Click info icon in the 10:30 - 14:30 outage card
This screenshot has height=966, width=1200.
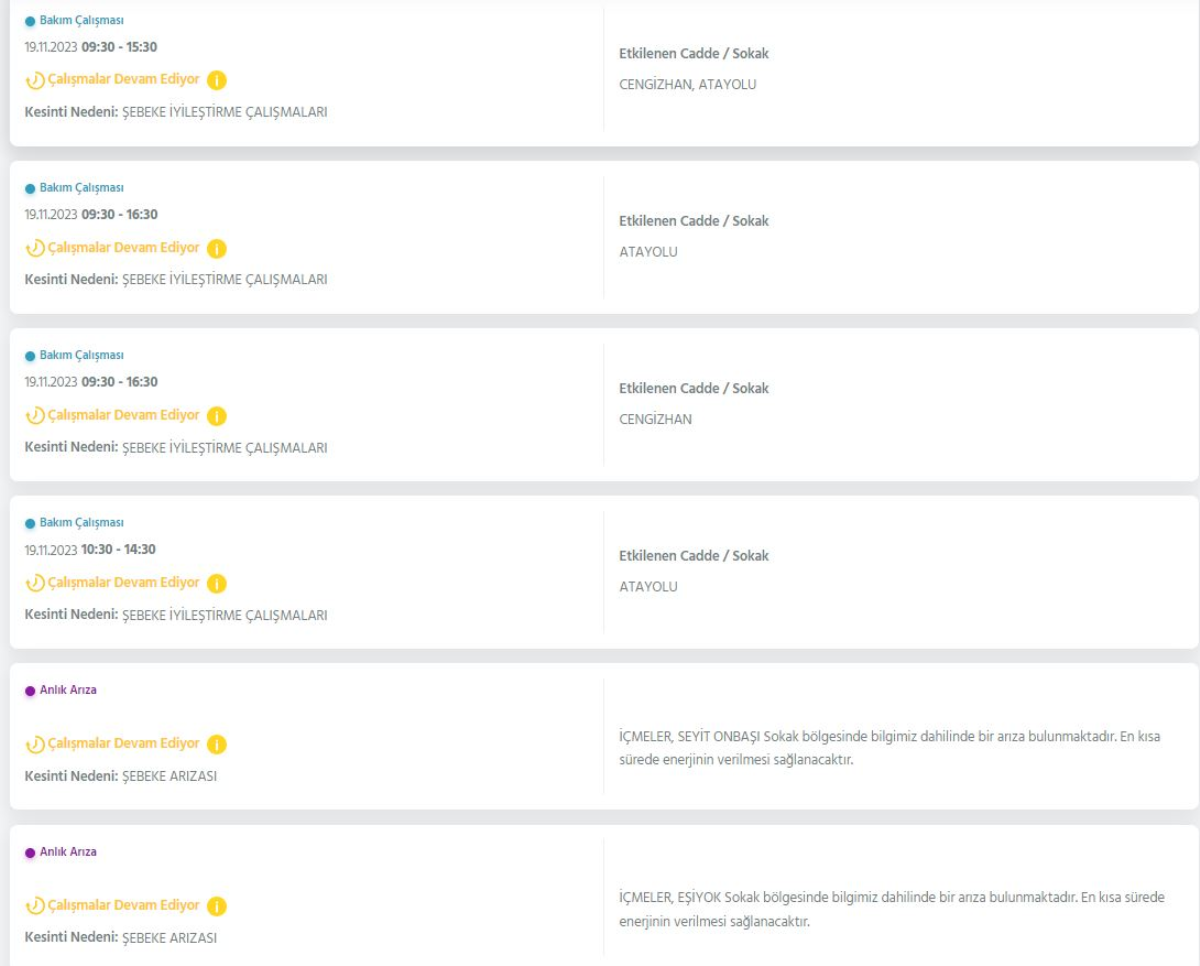pyautogui.click(x=218, y=583)
